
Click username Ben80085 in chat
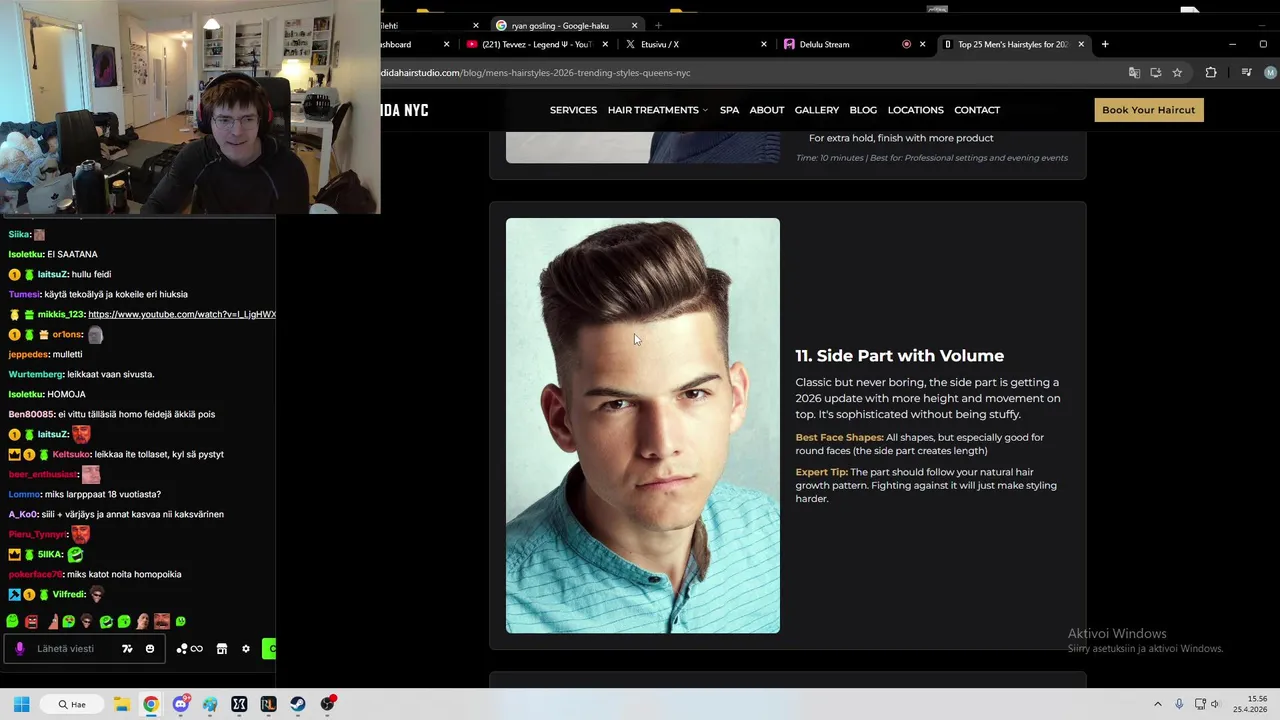[31, 414]
